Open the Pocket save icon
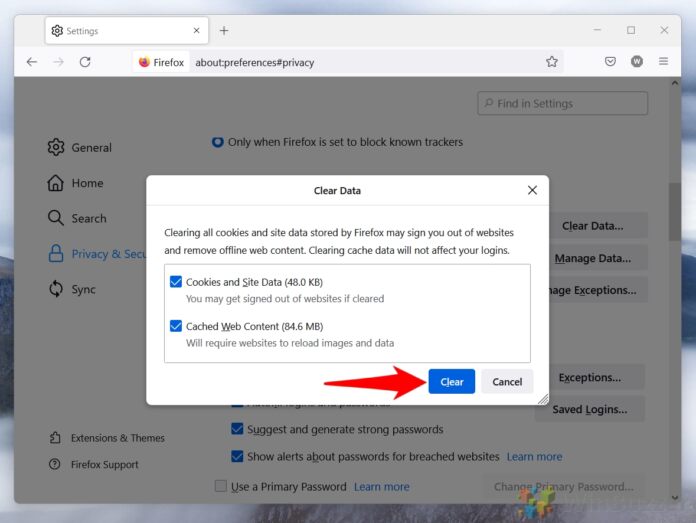 610,61
